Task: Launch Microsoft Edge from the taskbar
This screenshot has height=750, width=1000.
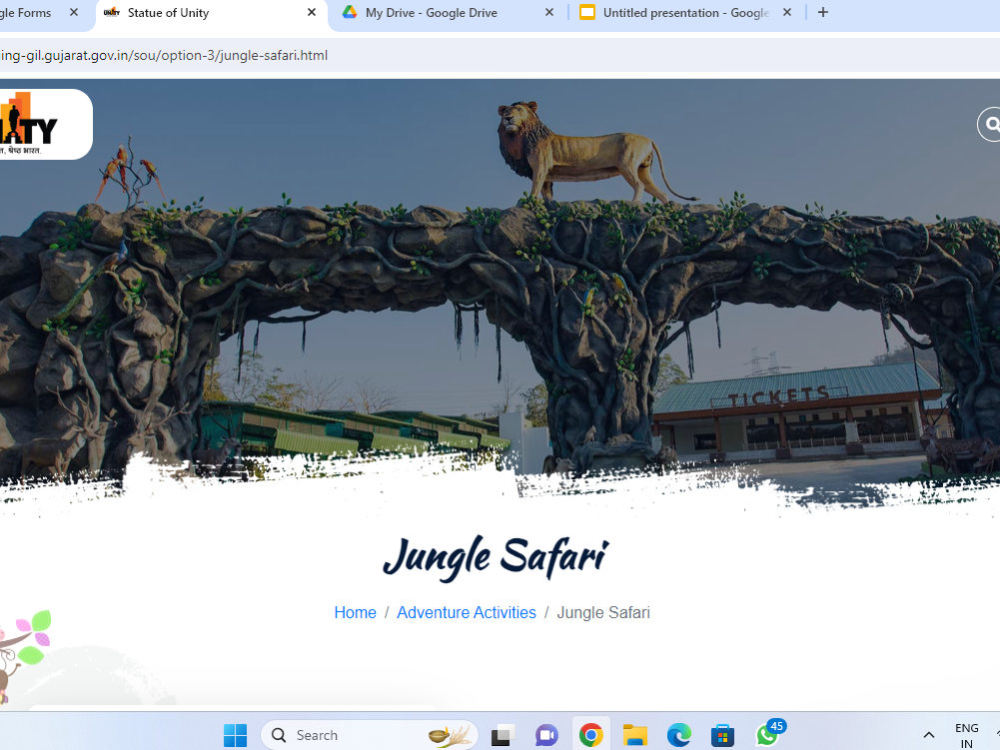Action: click(679, 735)
